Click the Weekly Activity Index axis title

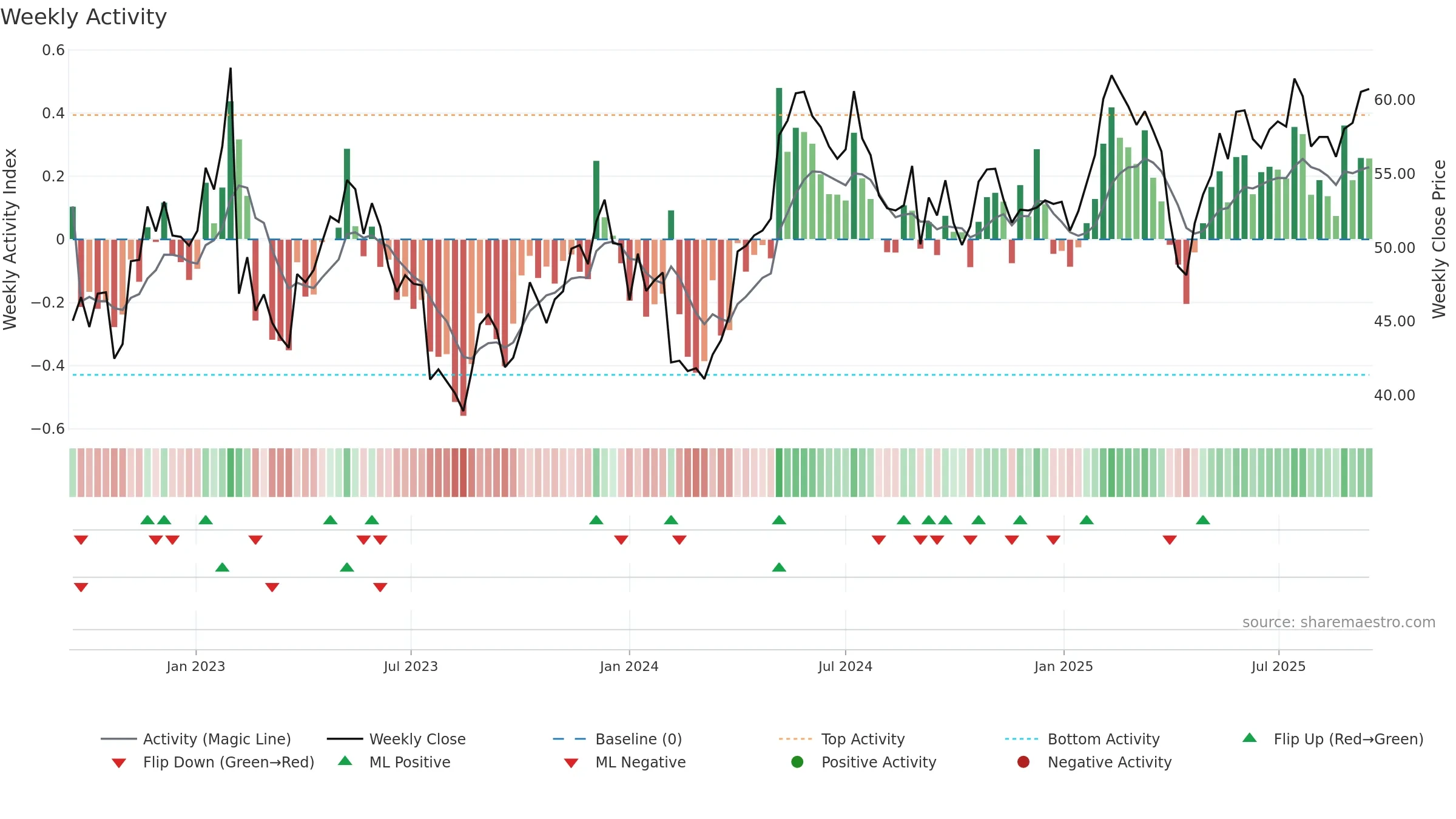click(10, 239)
